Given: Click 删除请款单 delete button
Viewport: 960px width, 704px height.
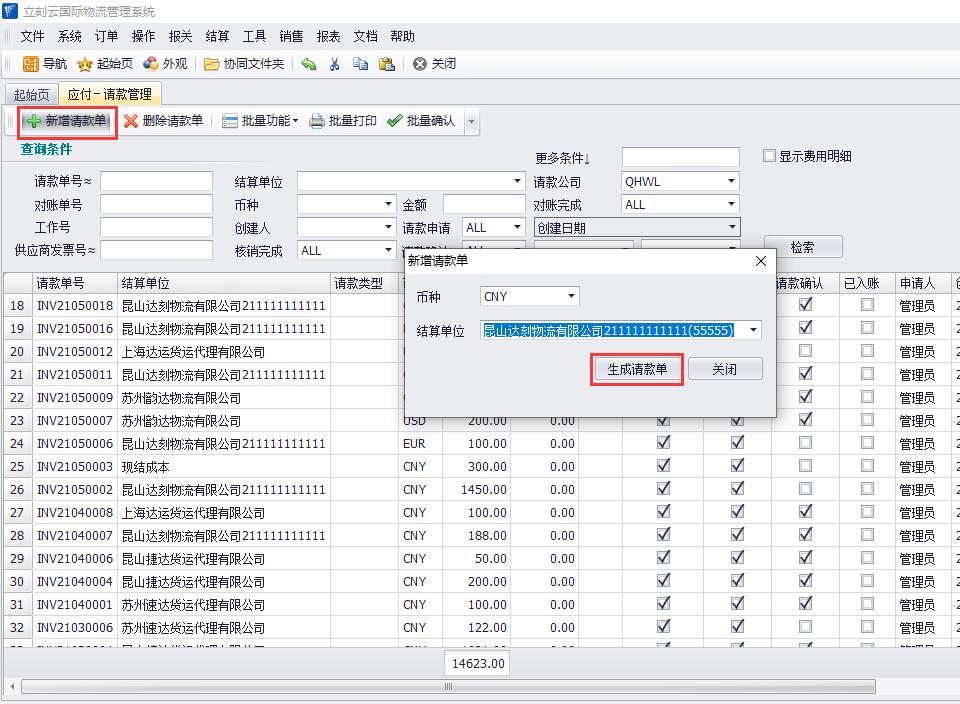Looking at the screenshot, I should tap(163, 121).
